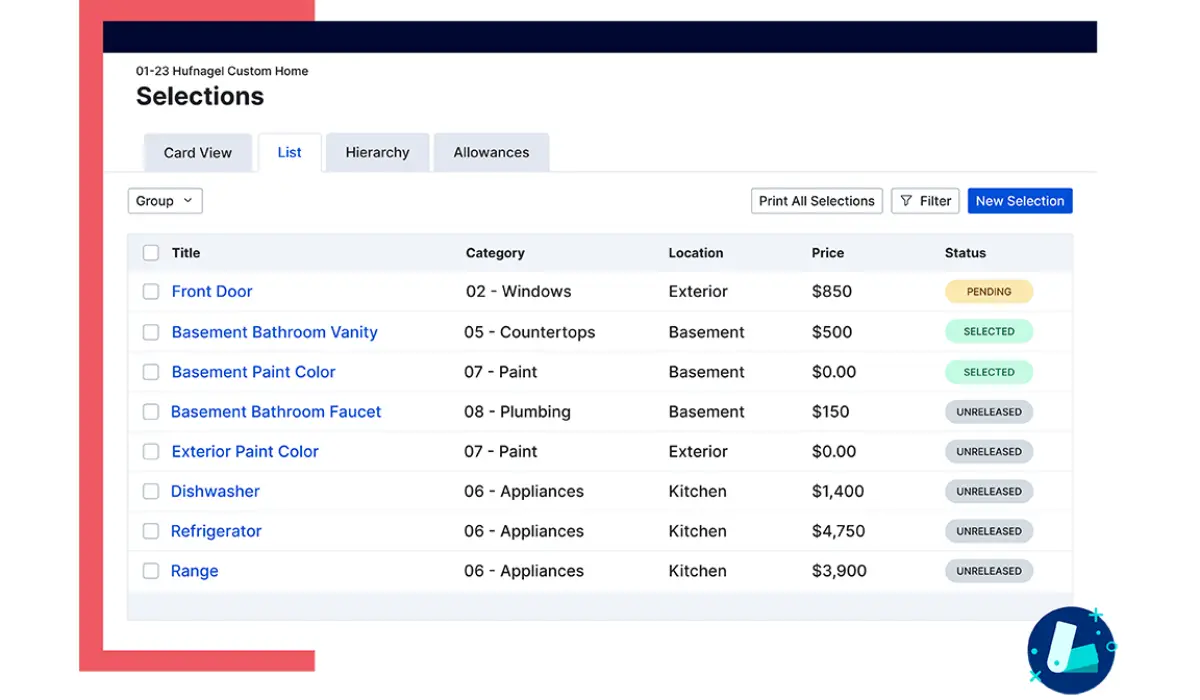Click the 05 - Countertops category cell

(x=530, y=332)
